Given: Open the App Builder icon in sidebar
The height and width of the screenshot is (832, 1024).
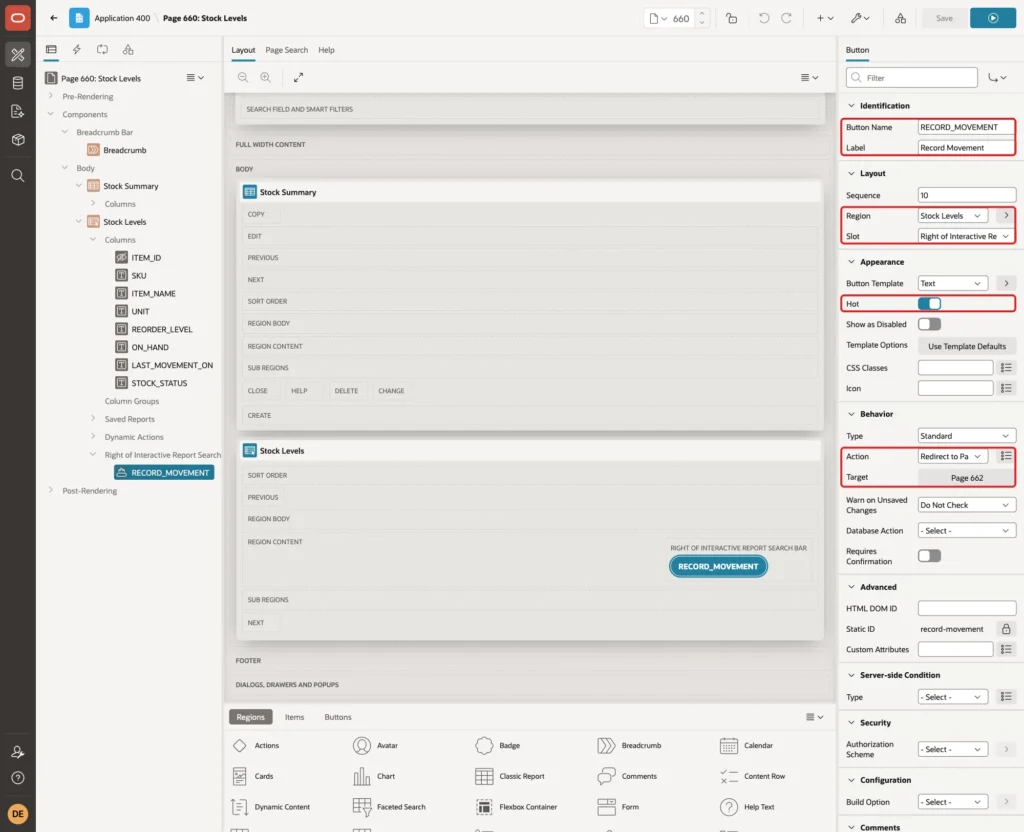Looking at the screenshot, I should 18,54.
